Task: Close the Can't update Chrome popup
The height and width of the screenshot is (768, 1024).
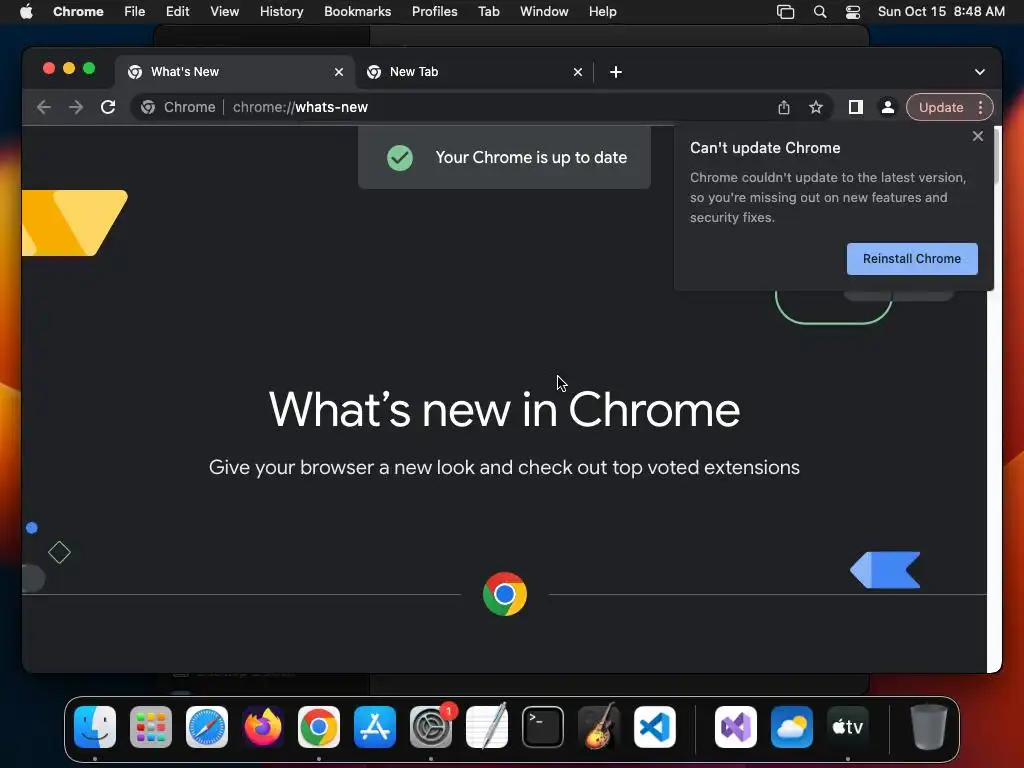Action: tap(977, 136)
